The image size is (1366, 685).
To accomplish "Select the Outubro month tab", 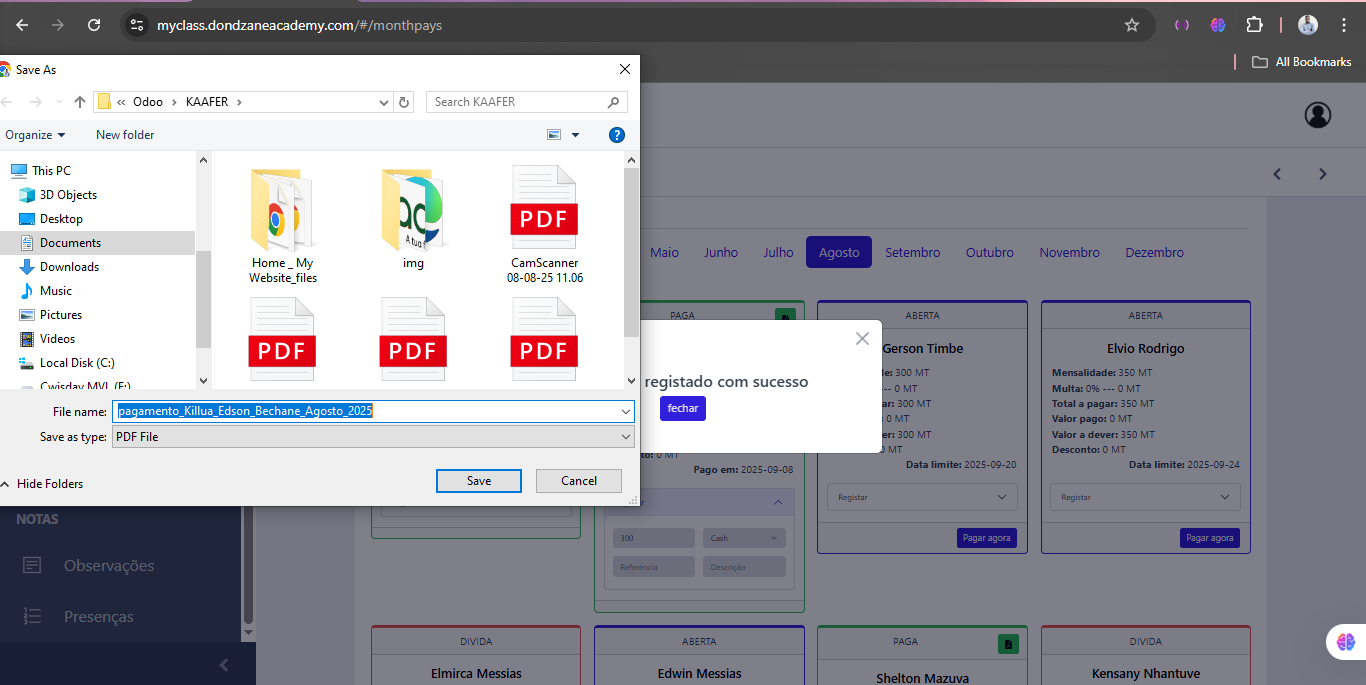I will tap(989, 253).
